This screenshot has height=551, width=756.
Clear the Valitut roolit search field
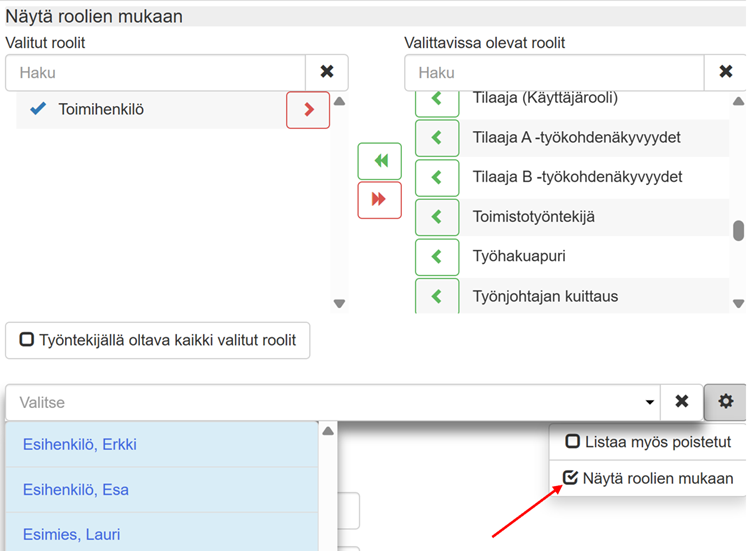327,73
